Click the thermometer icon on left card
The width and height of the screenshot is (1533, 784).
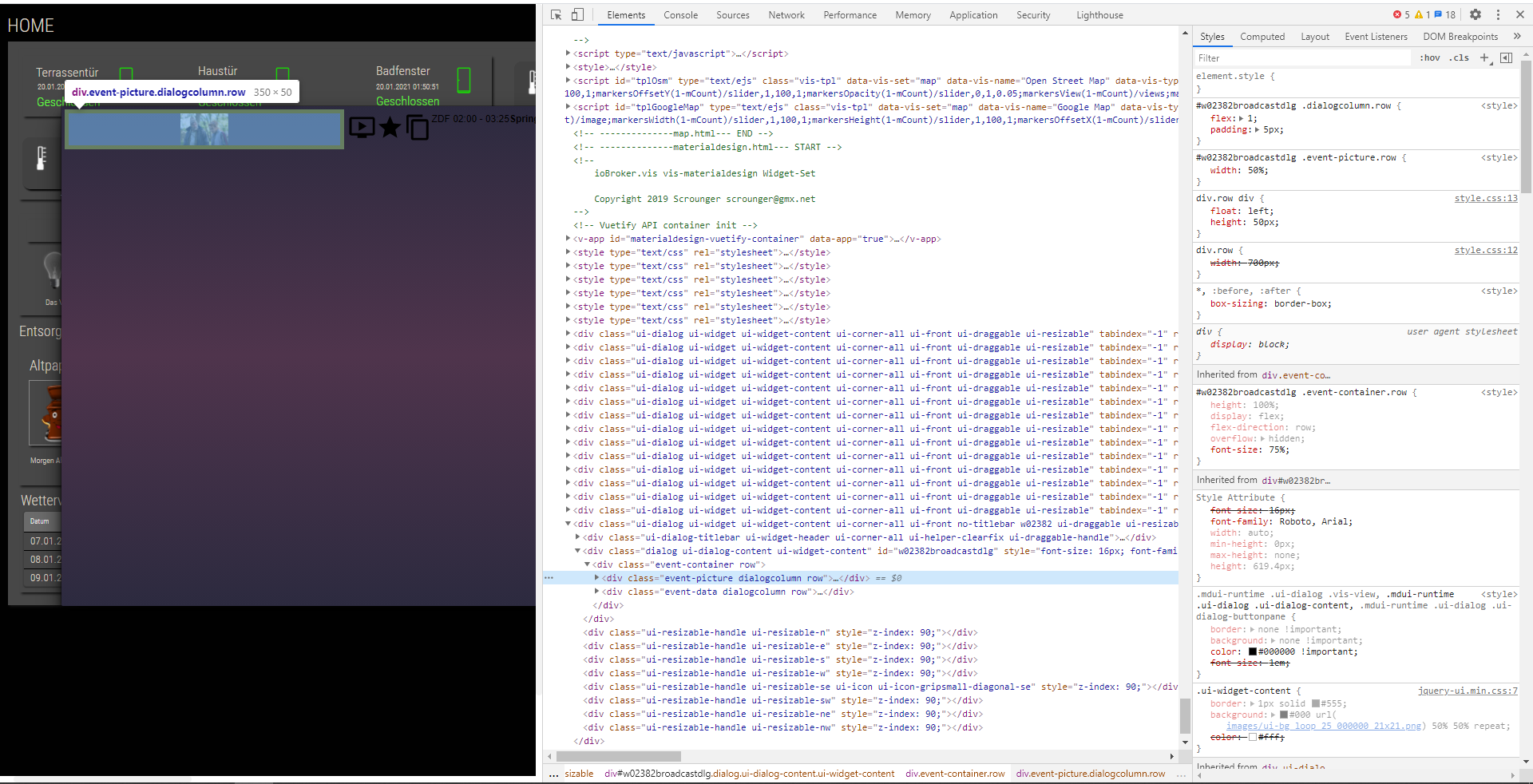(42, 157)
